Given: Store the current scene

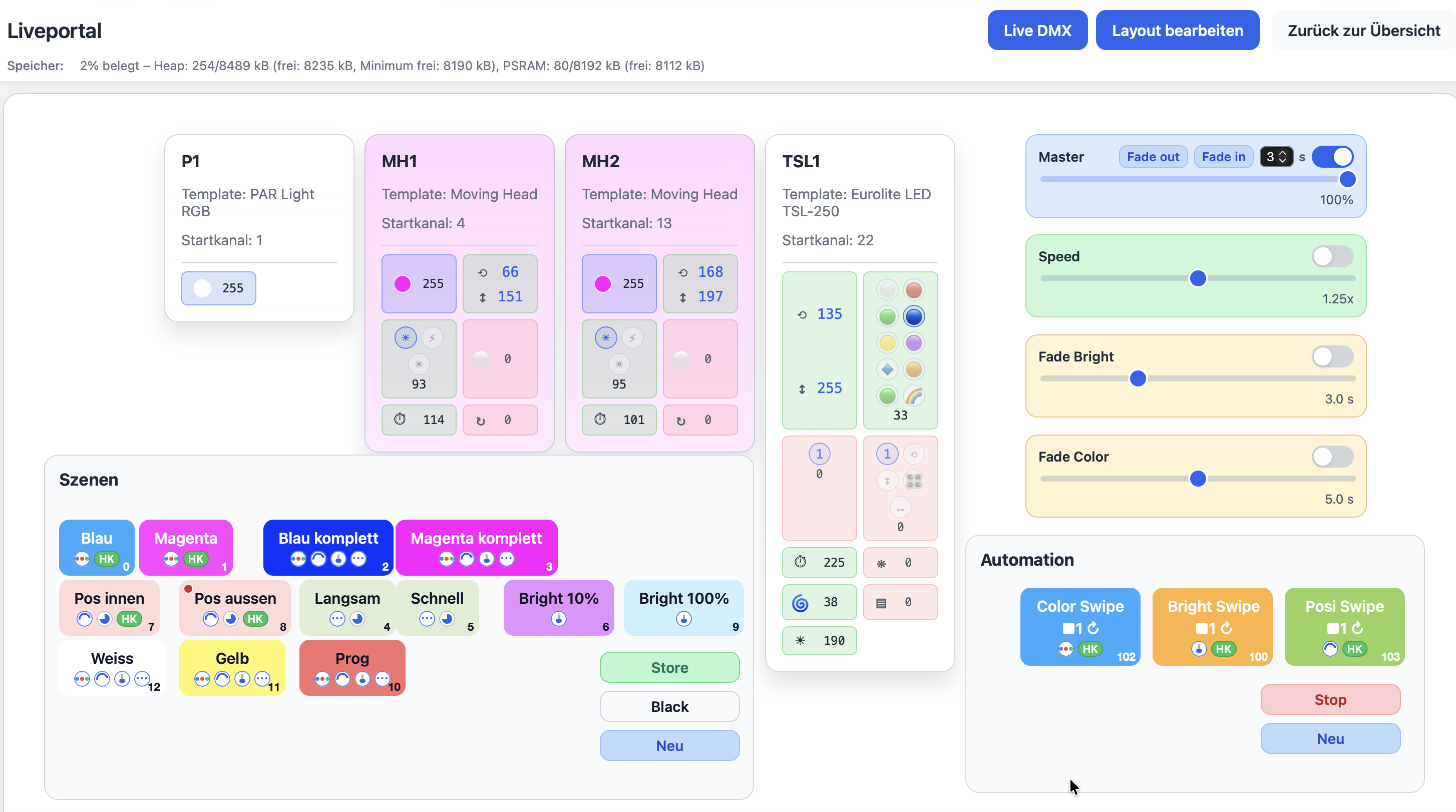Looking at the screenshot, I should coord(669,667).
